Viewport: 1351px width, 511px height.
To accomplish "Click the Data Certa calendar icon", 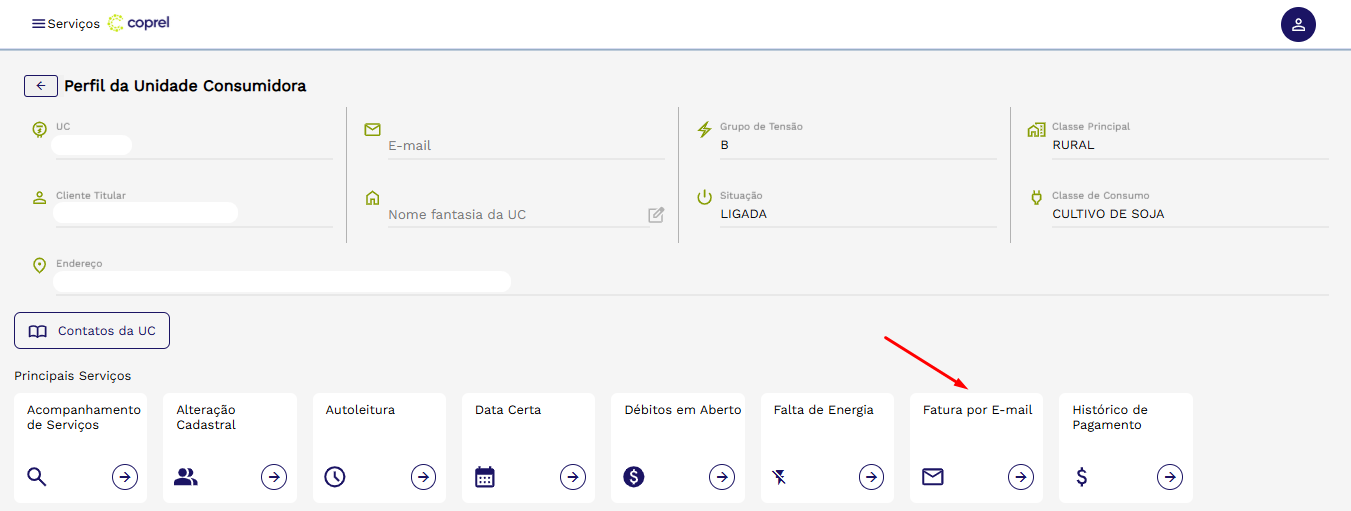I will [485, 477].
